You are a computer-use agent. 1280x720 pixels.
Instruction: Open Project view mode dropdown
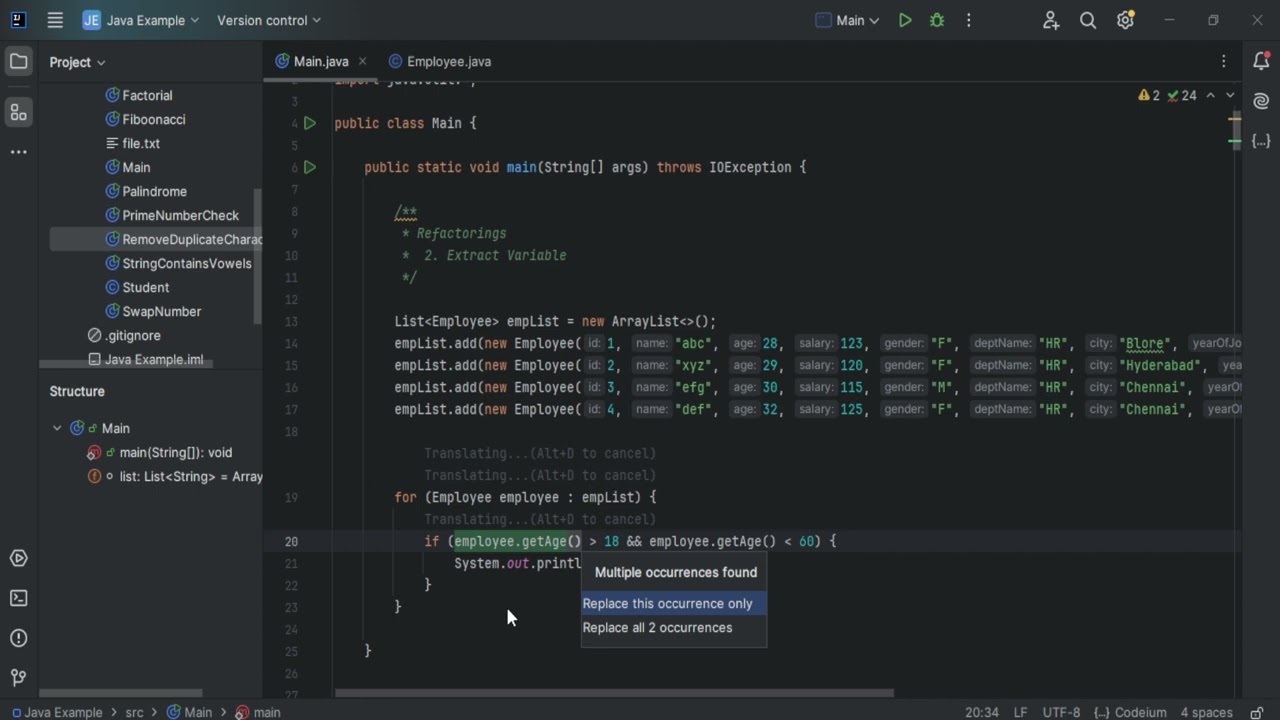(78, 62)
